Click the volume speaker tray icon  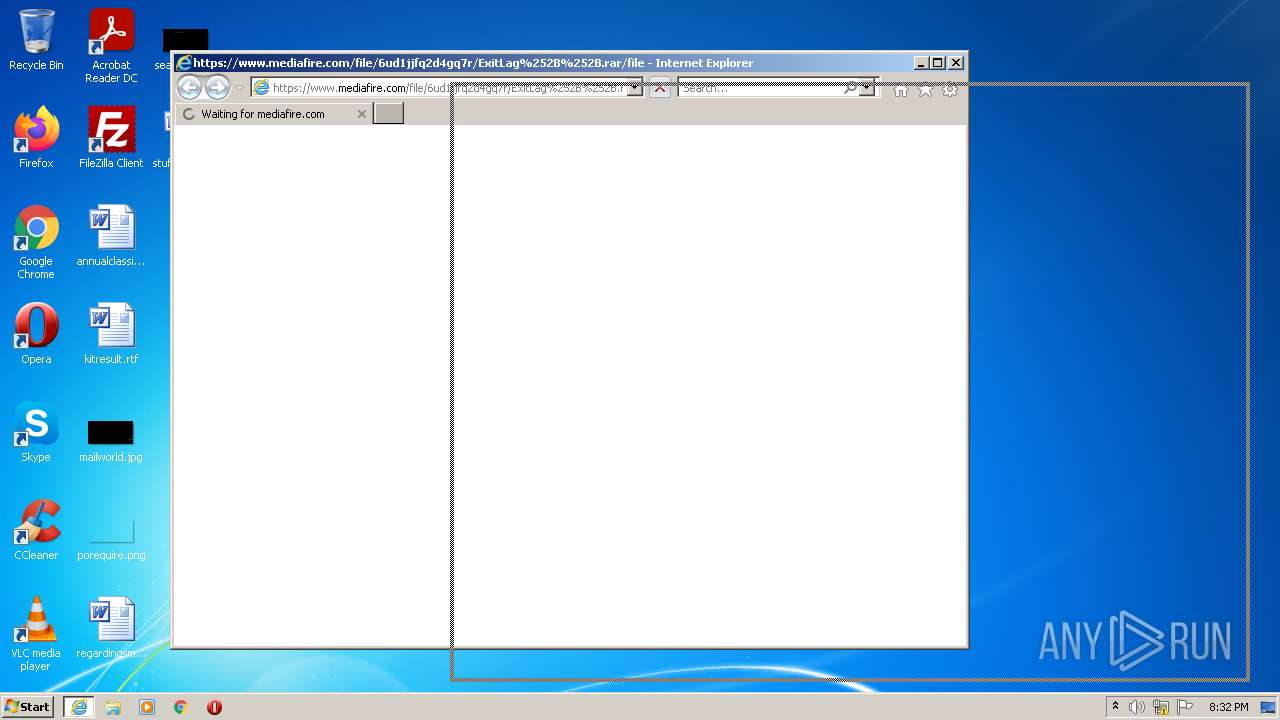1137,707
